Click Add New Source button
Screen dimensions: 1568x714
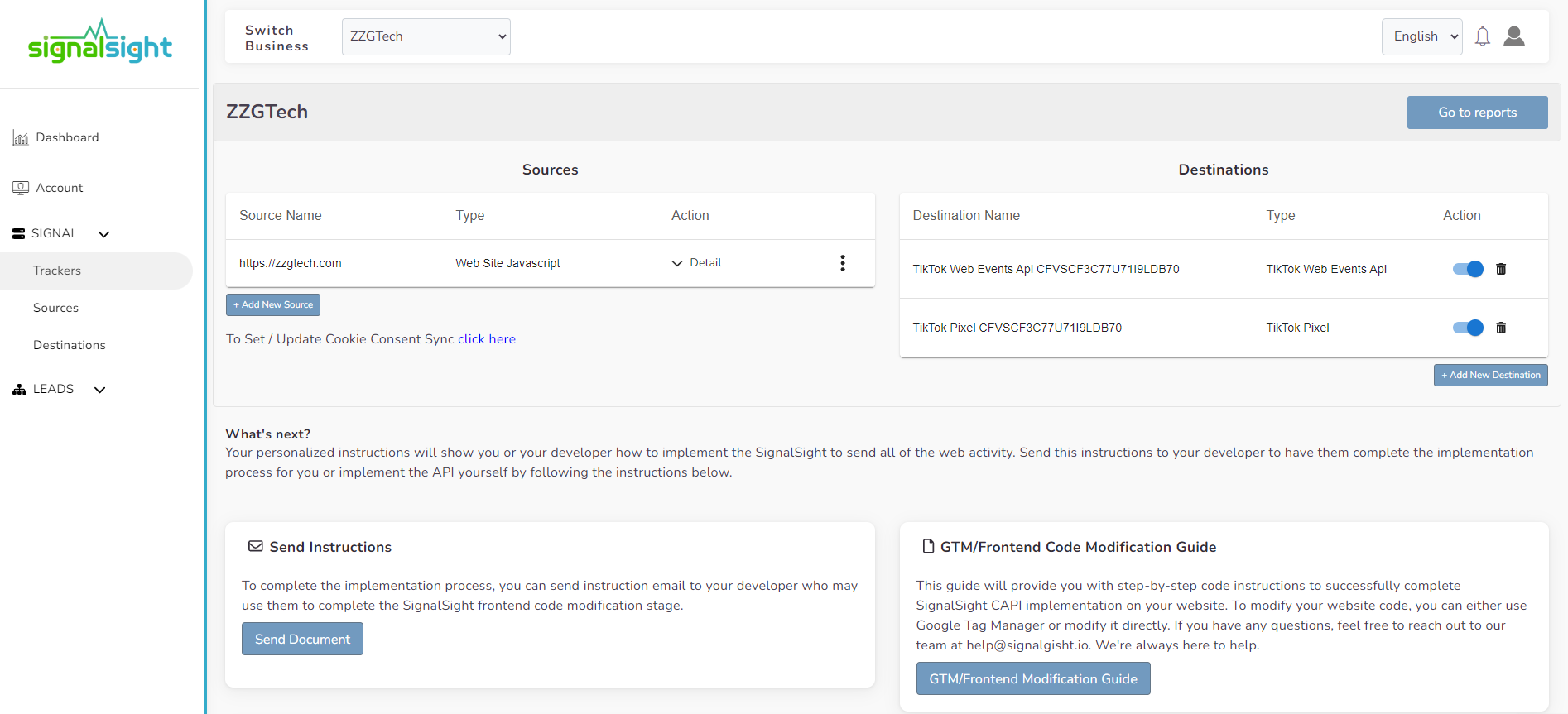click(273, 304)
